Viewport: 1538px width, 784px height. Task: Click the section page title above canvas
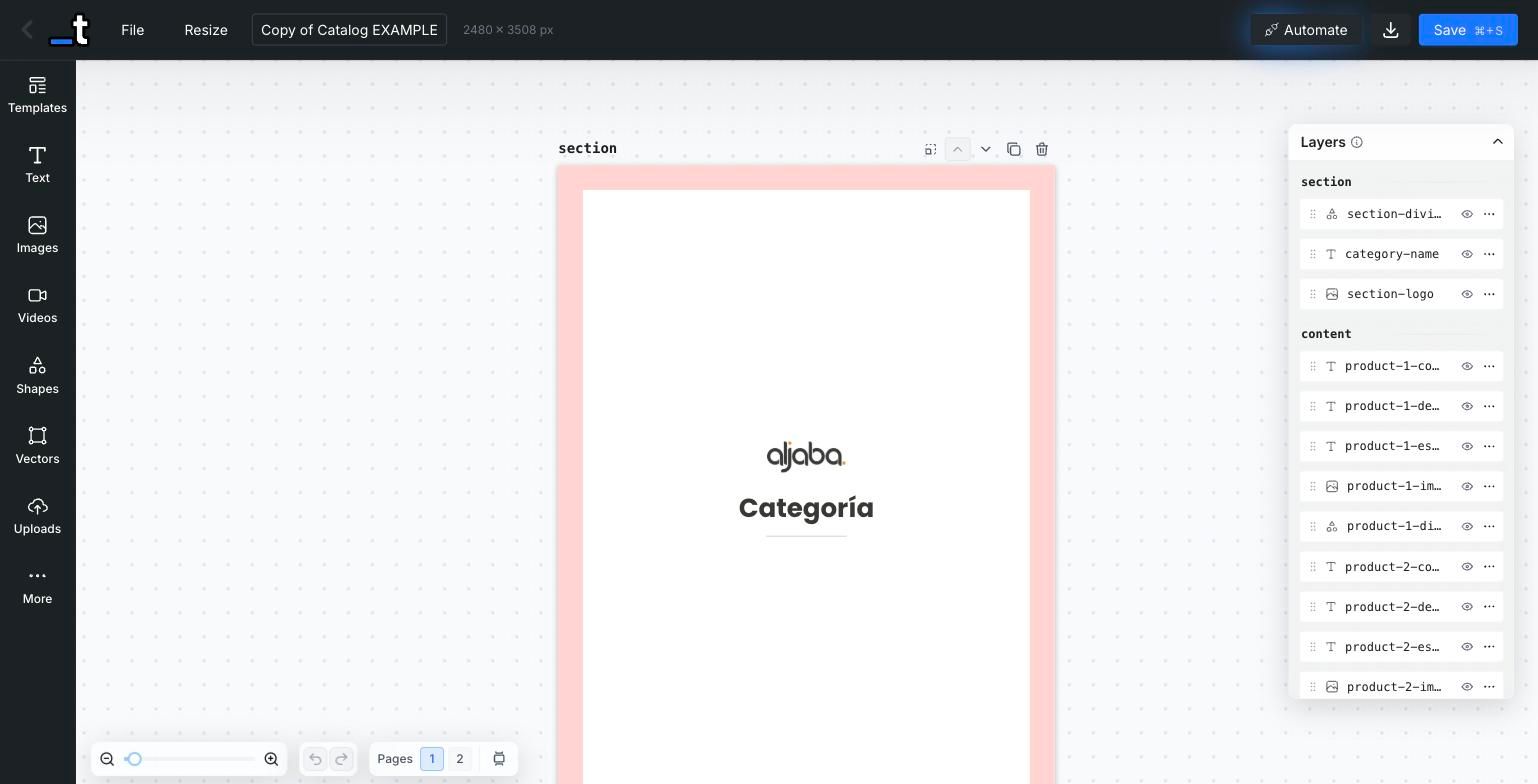tap(587, 148)
